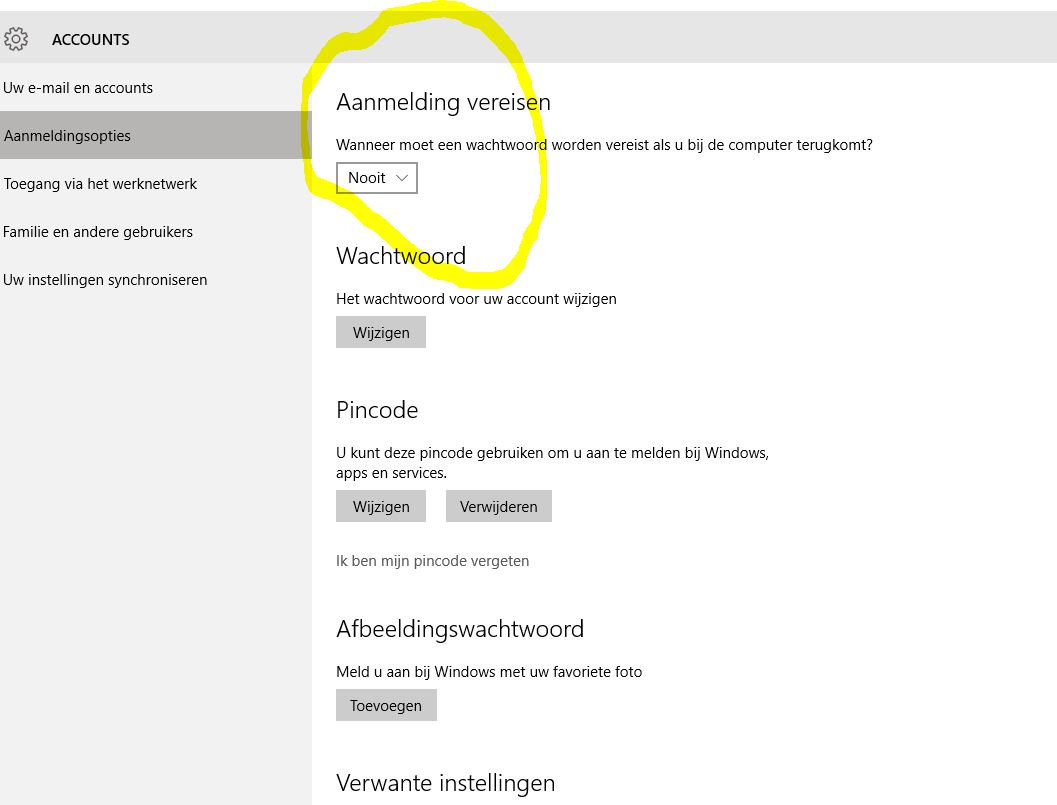
Task: Click Wijzigen under Wachtwoord
Action: (x=381, y=332)
